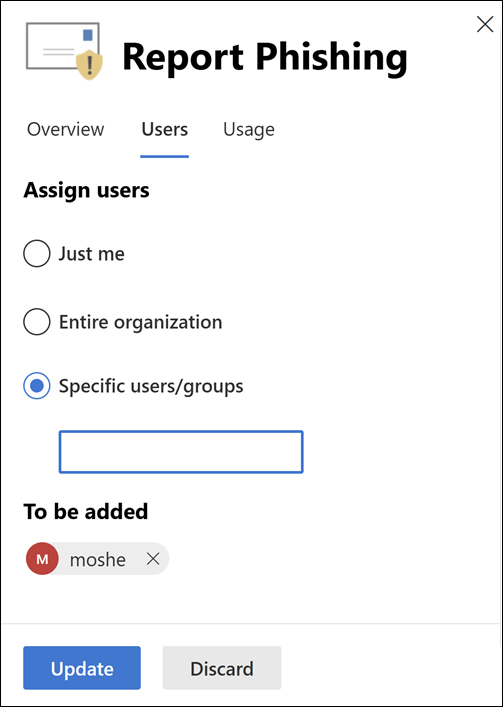503x707 pixels.
Task: Click the Assign users heading
Action: [x=87, y=190]
